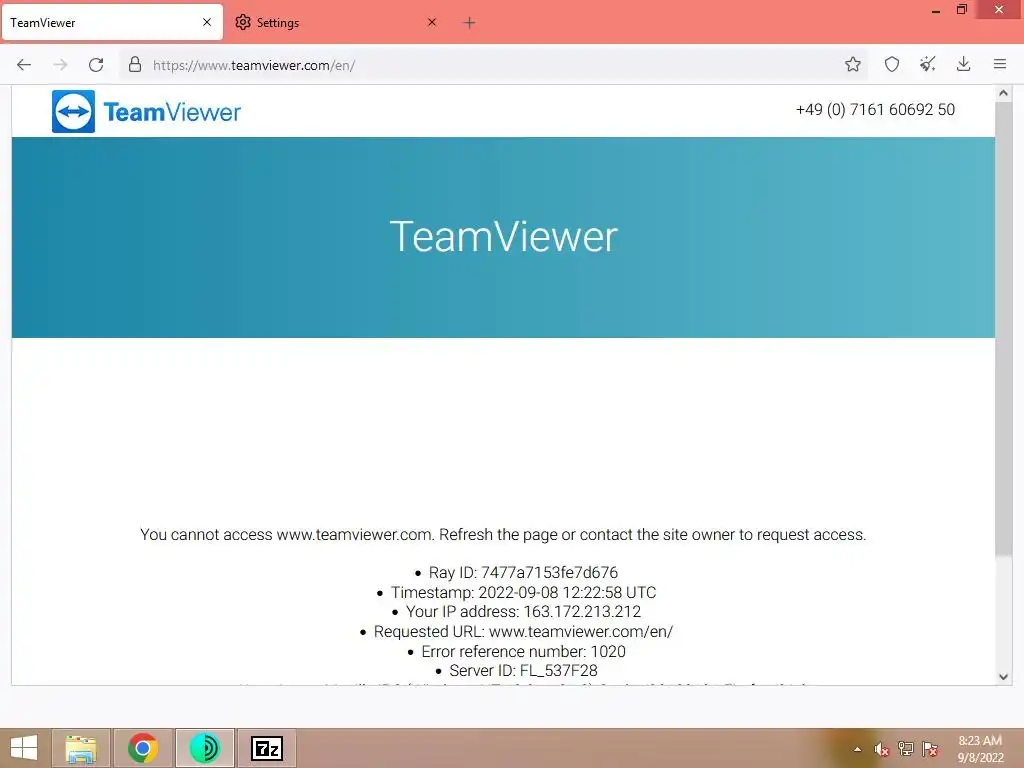1024x768 pixels.
Task: Click the forward navigation arrow
Action: point(60,65)
